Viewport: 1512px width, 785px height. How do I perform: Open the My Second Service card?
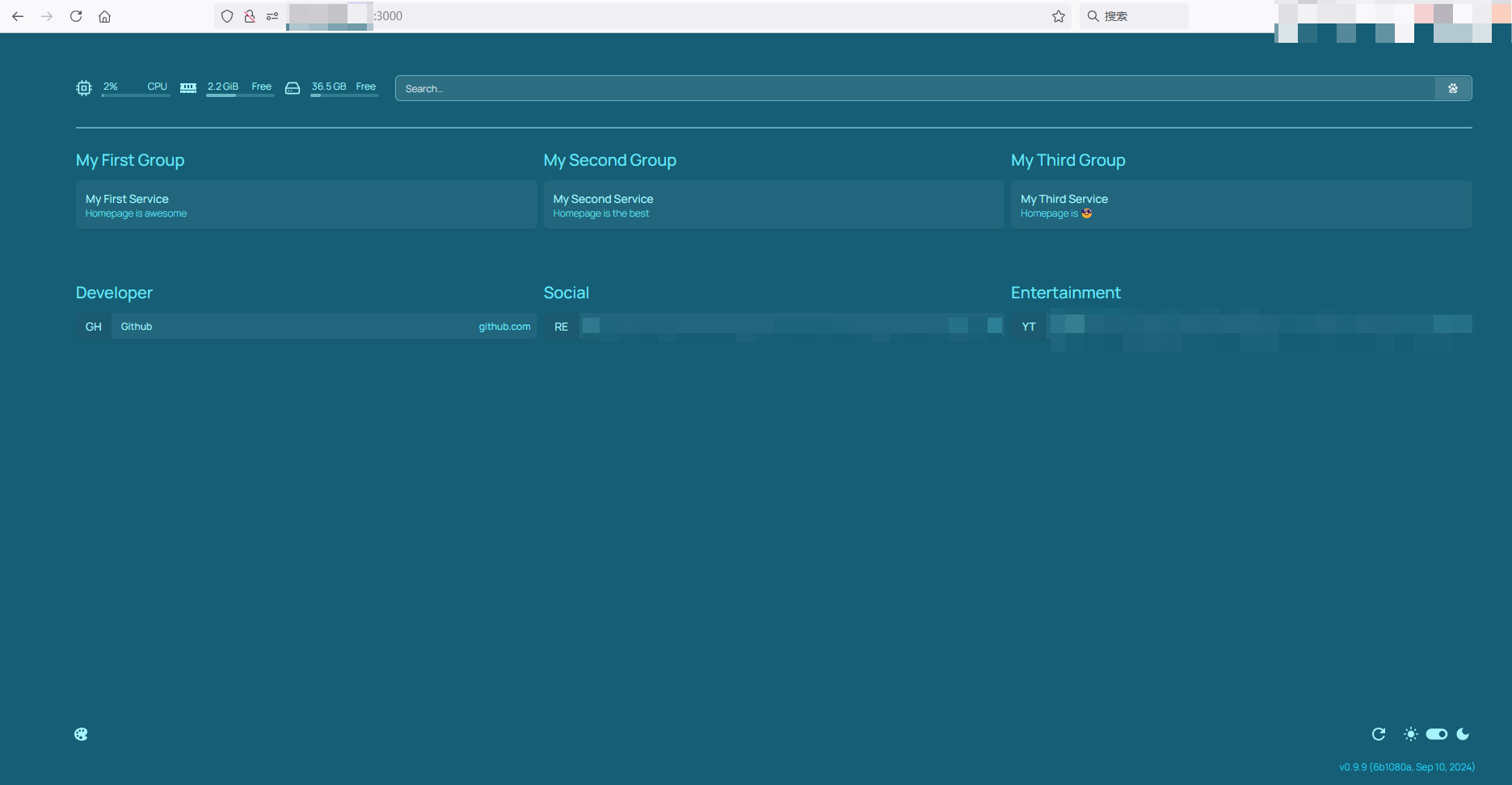(x=773, y=205)
